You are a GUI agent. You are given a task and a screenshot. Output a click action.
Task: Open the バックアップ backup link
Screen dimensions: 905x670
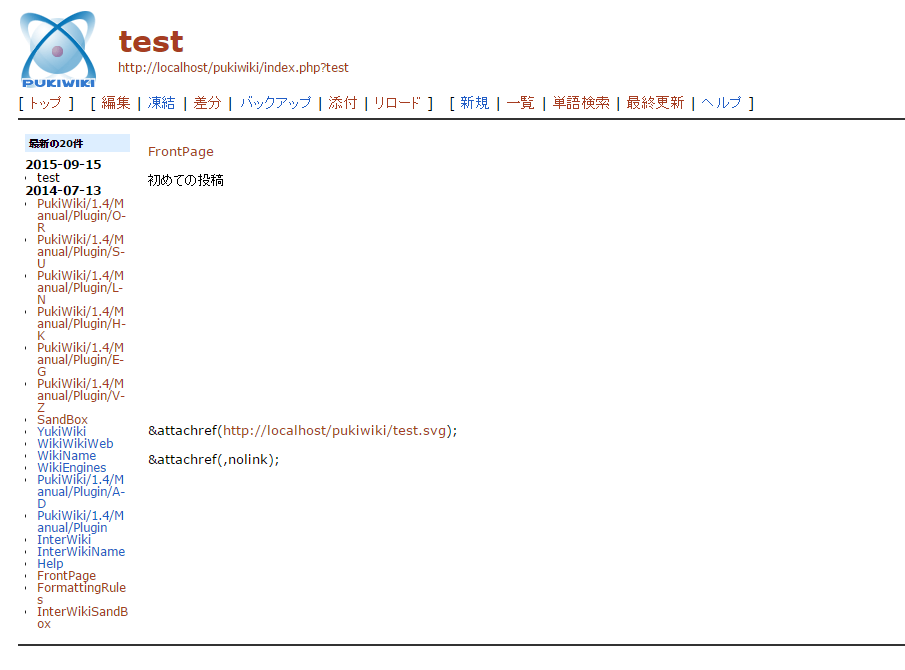point(275,103)
